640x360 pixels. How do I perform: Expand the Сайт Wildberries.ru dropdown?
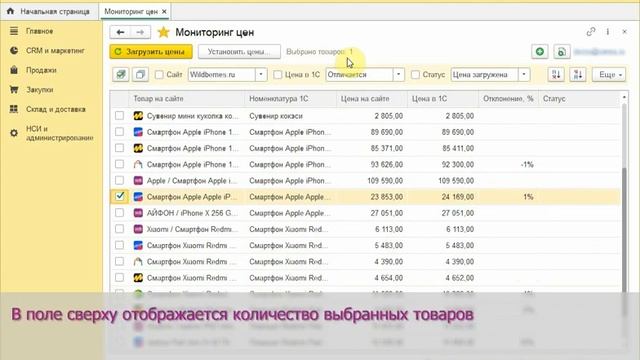[261, 75]
